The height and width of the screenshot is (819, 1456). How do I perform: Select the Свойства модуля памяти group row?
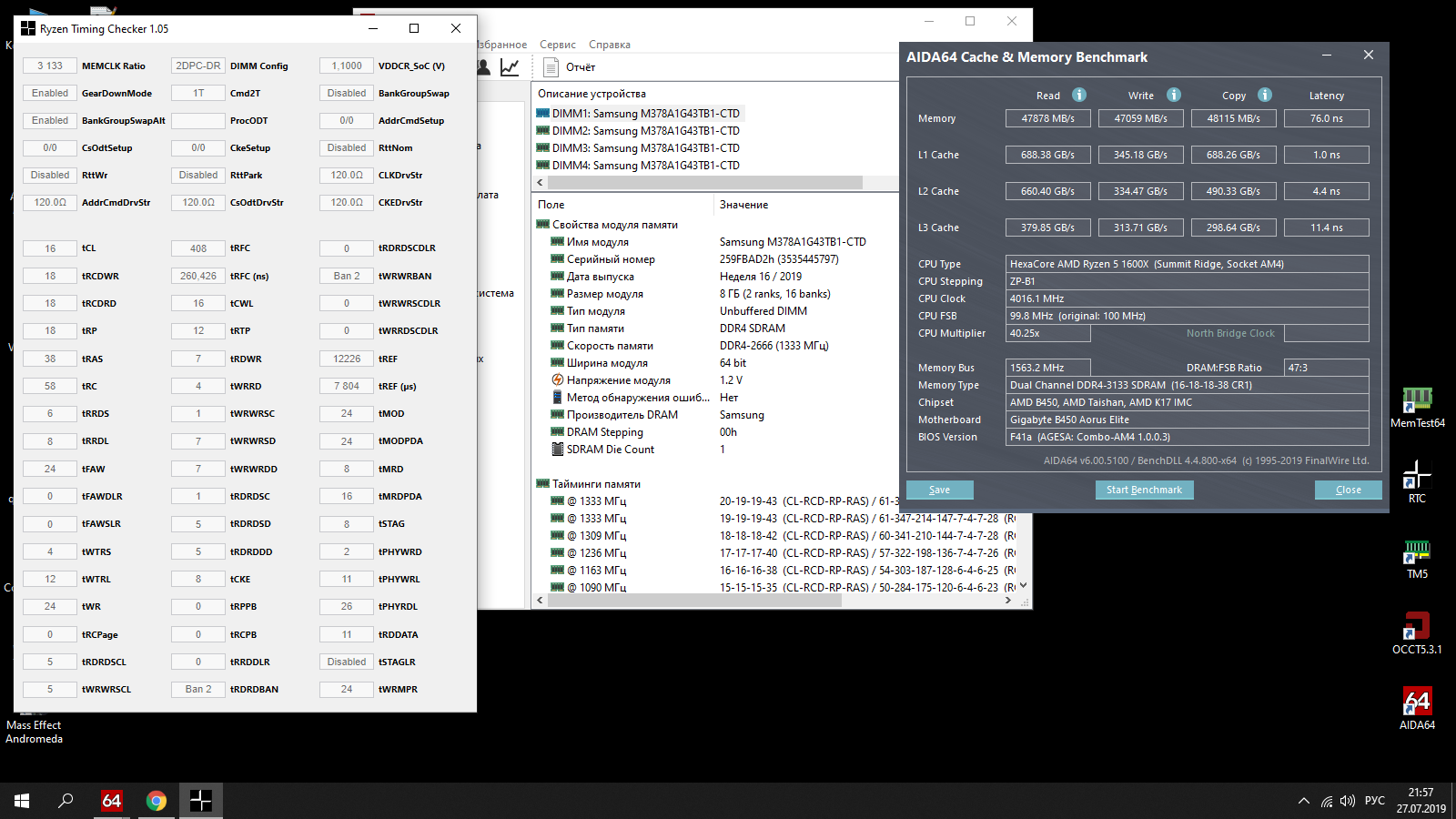coord(607,225)
